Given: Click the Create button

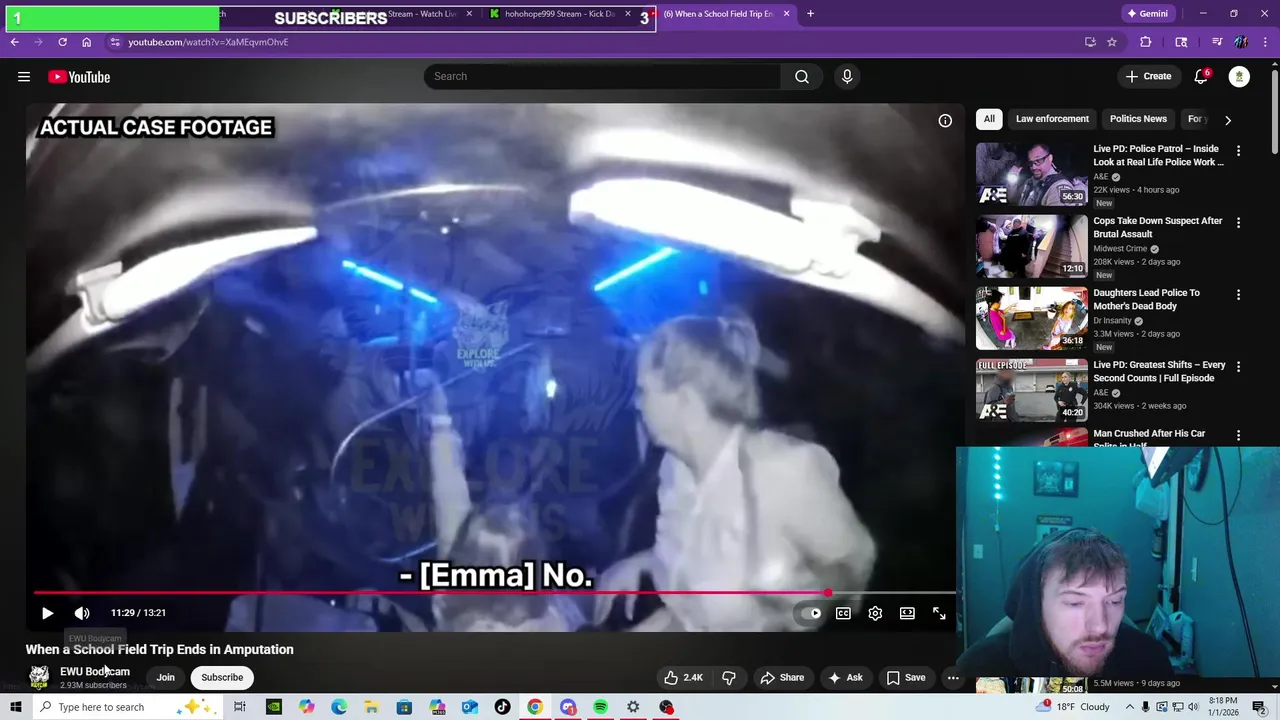Looking at the screenshot, I should 1148,76.
